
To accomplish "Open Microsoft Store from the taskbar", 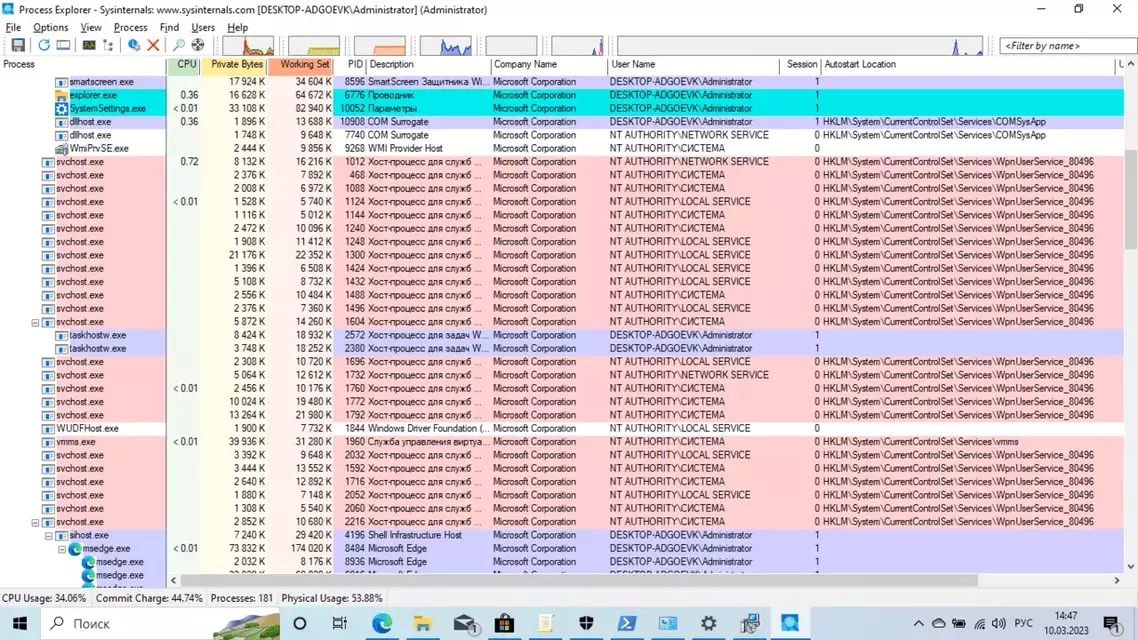I will coord(504,623).
